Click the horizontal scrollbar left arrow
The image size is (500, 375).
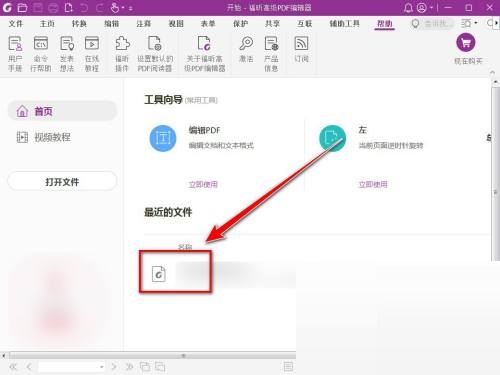coord(4,356)
